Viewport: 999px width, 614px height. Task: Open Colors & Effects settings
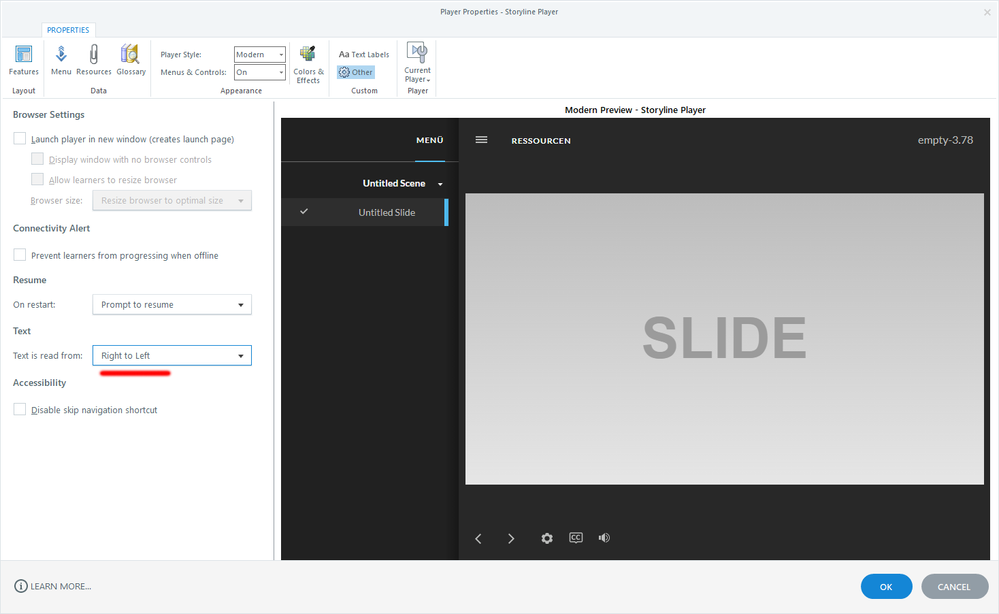pos(308,63)
